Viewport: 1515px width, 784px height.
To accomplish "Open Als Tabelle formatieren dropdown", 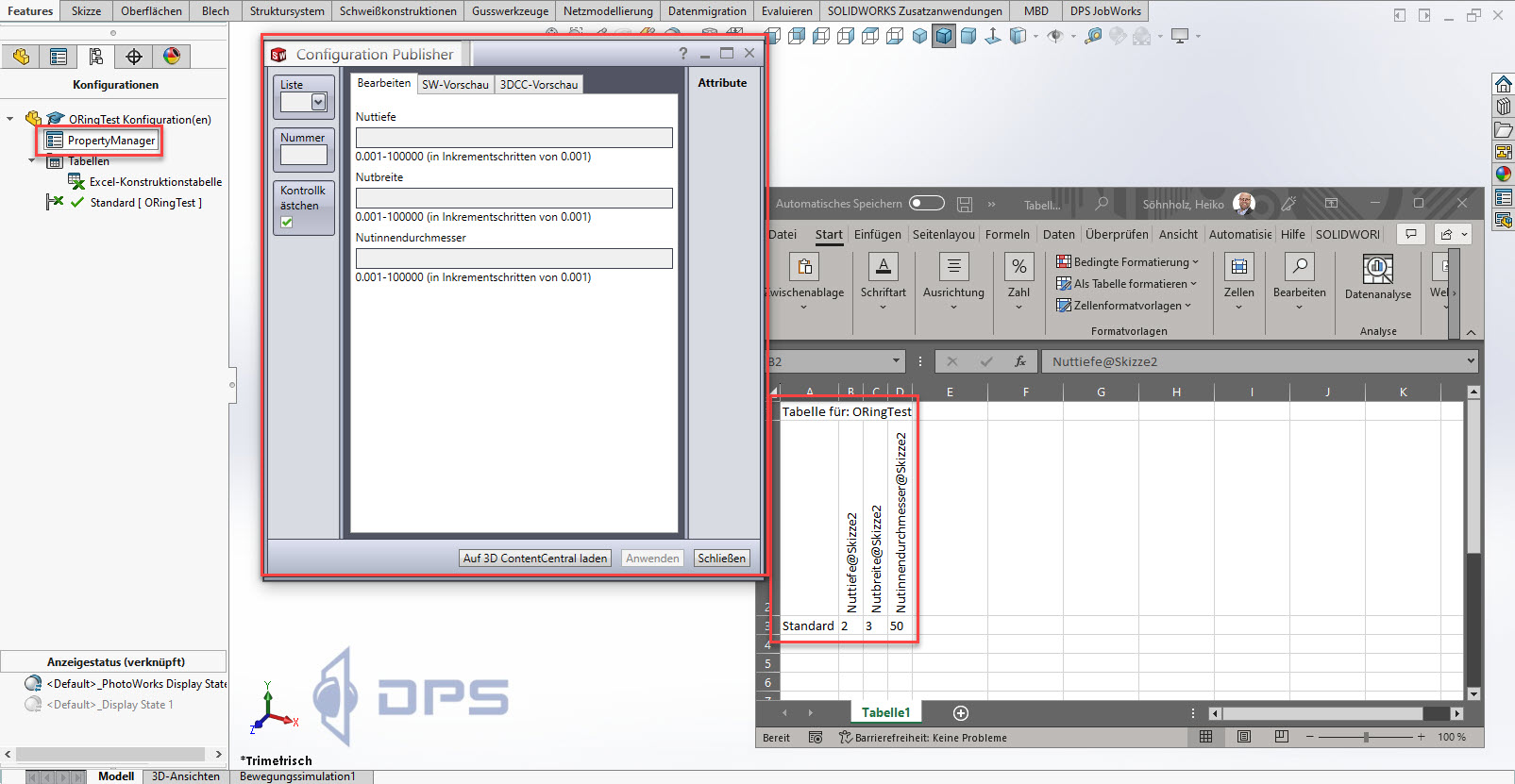I will coord(1126,283).
